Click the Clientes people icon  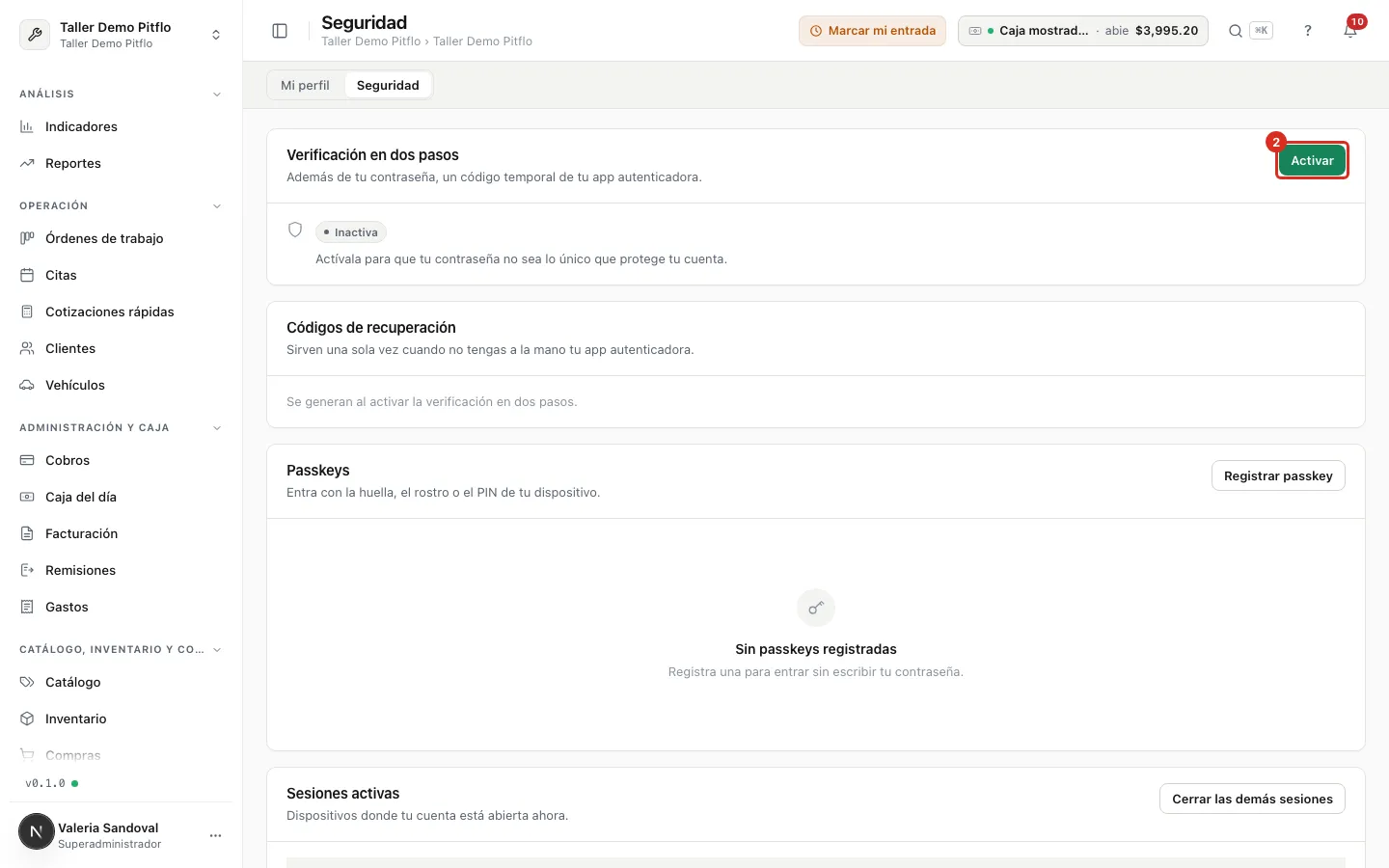click(x=27, y=348)
